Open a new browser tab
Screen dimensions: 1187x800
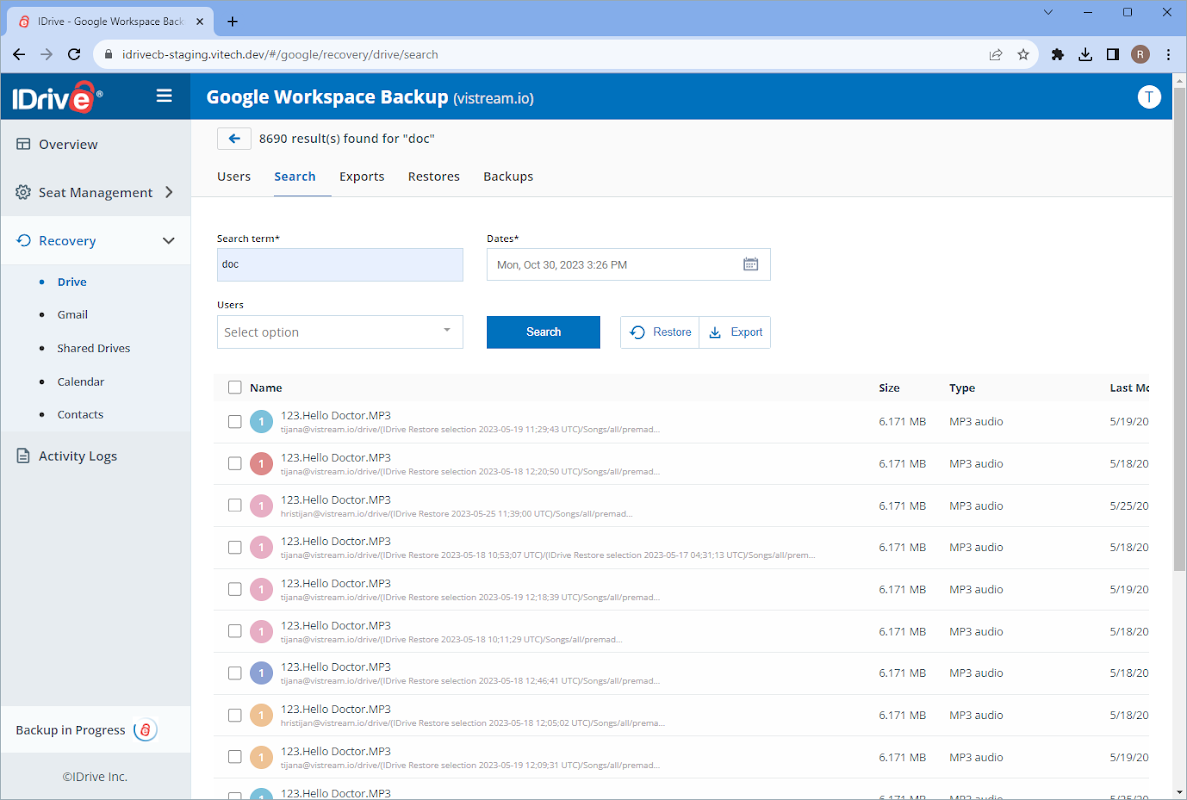pos(232,21)
